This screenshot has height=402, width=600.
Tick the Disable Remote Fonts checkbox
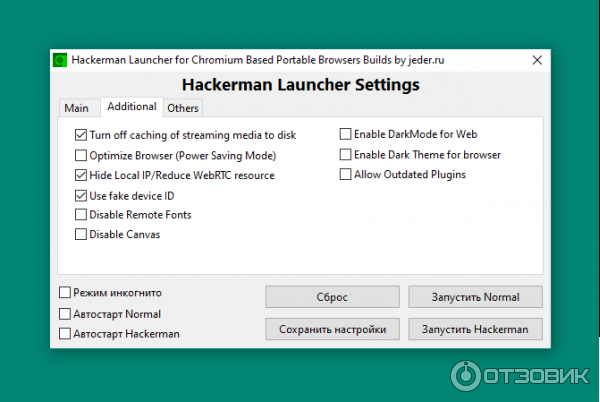tap(81, 215)
